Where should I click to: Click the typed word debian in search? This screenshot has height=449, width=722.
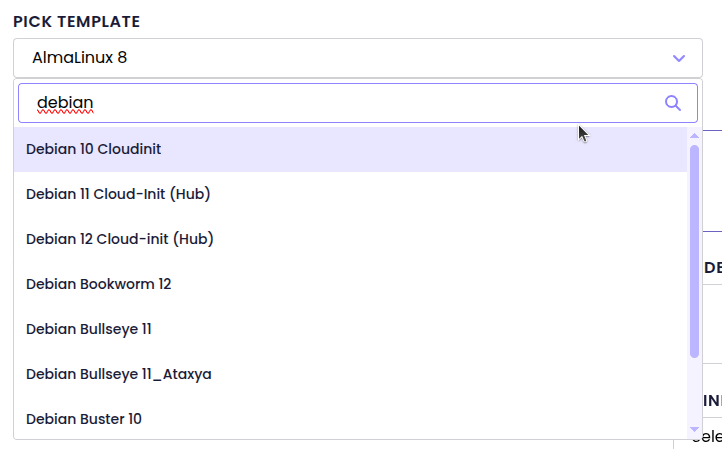[65, 103]
